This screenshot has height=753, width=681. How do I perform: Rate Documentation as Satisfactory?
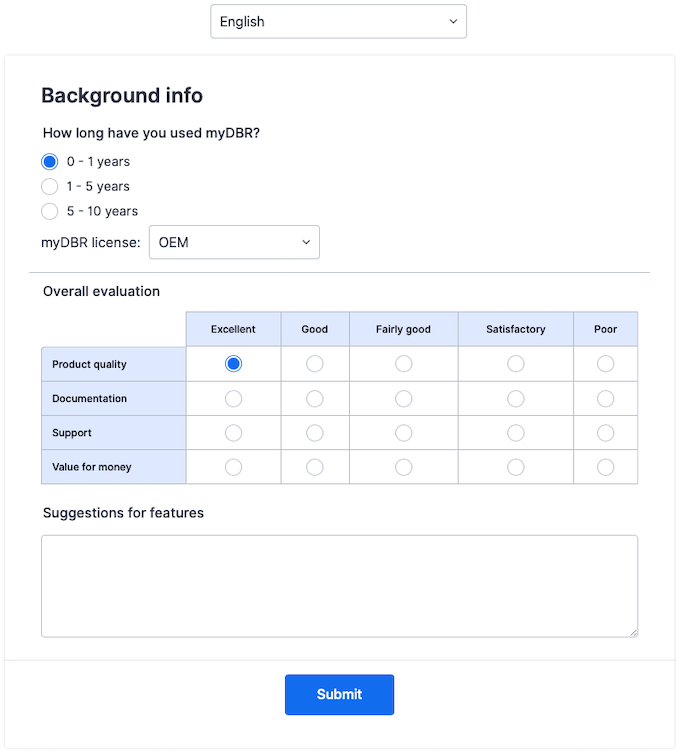(x=516, y=399)
